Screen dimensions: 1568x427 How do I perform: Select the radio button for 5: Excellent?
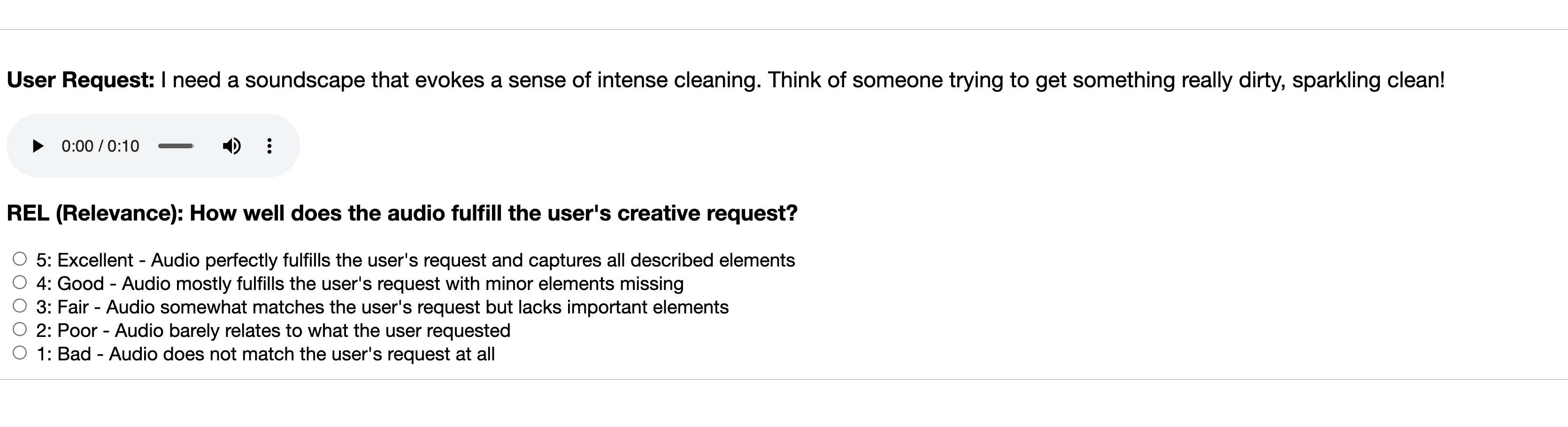click(20, 259)
